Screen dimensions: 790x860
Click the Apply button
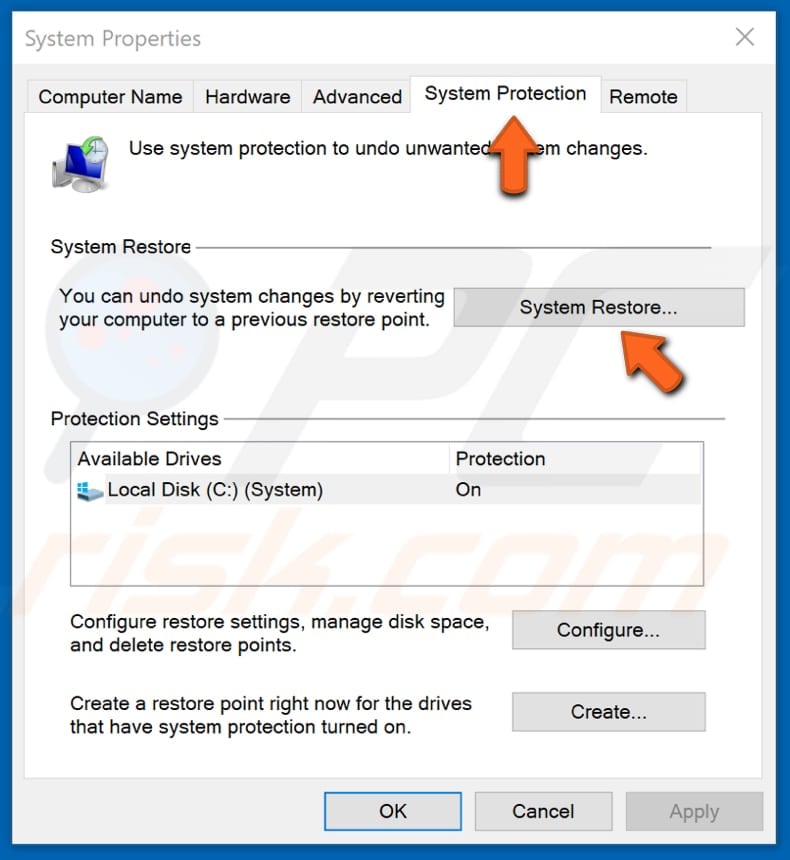coord(694,811)
